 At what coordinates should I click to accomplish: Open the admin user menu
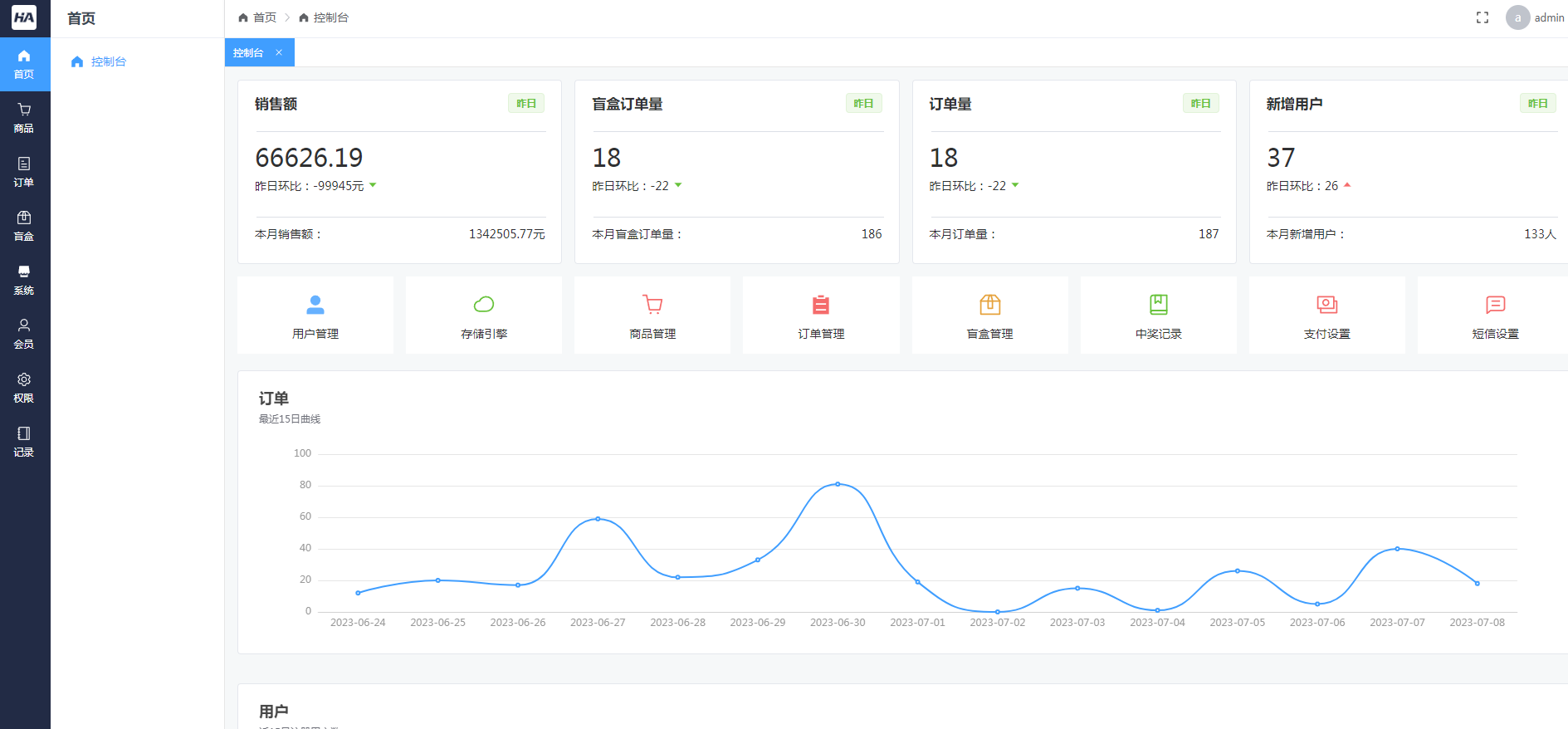pyautogui.click(x=1535, y=17)
